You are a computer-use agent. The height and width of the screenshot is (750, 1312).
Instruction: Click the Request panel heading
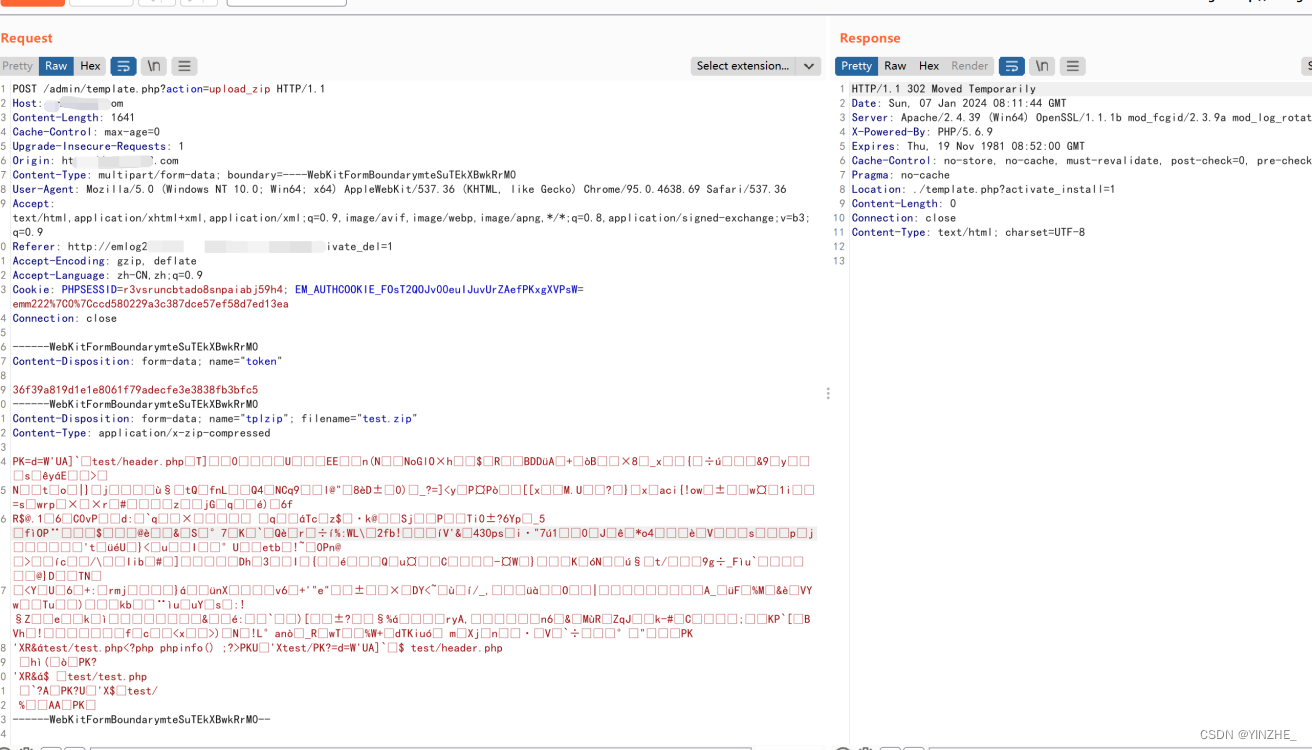pyautogui.click(x=27, y=38)
